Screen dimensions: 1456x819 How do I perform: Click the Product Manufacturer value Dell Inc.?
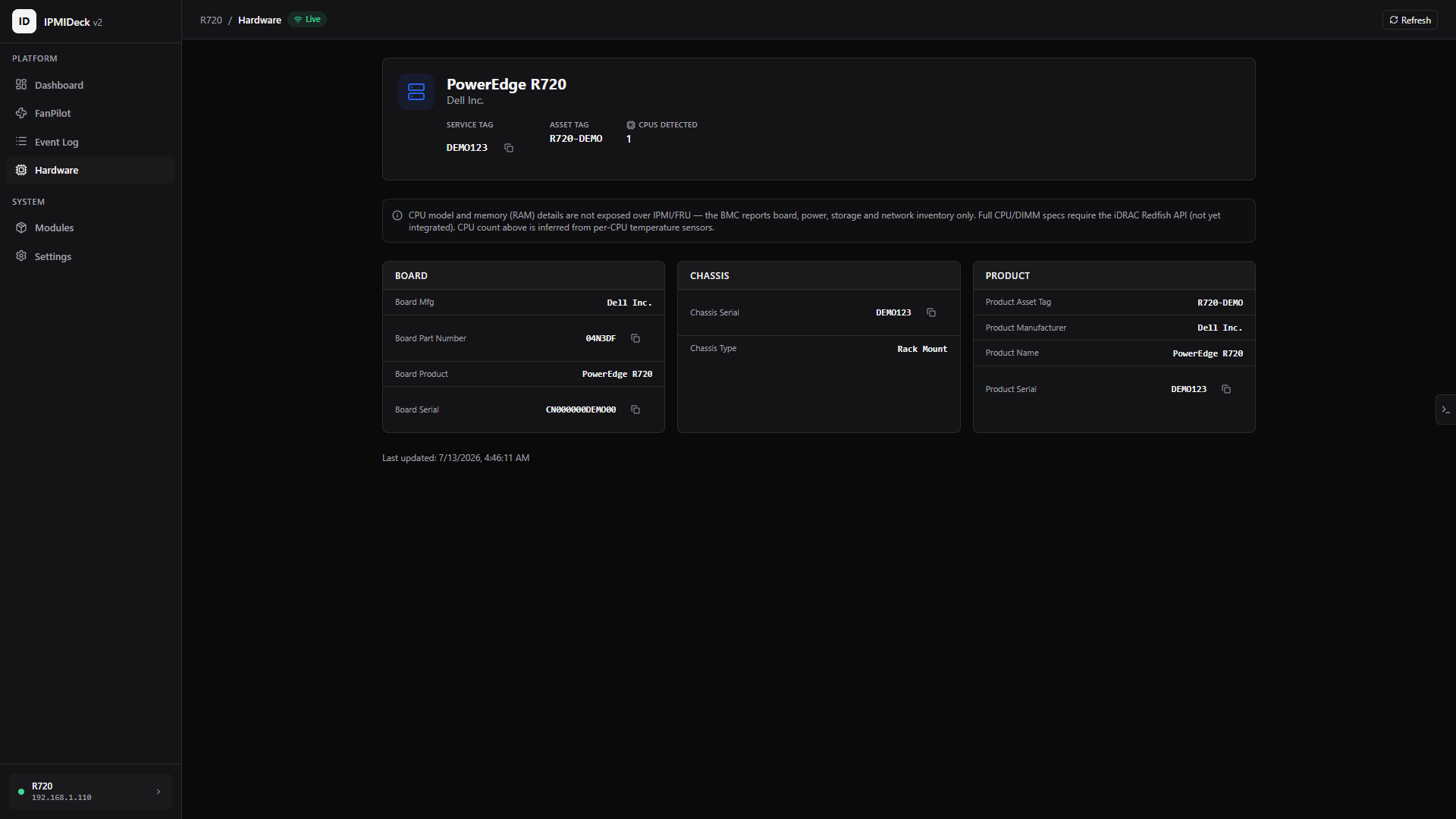pyautogui.click(x=1220, y=328)
